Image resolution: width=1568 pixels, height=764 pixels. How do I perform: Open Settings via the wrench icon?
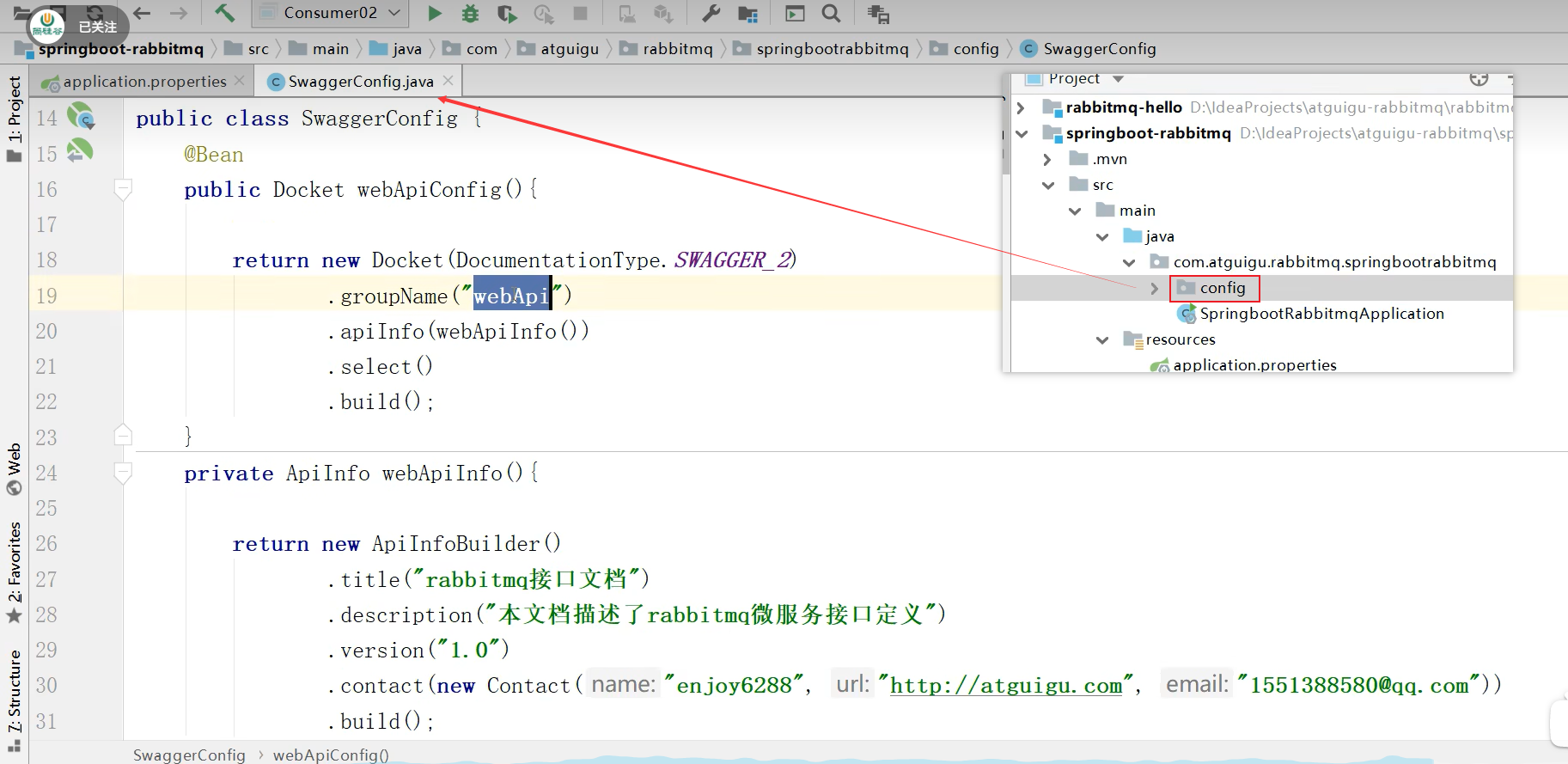pos(711,13)
